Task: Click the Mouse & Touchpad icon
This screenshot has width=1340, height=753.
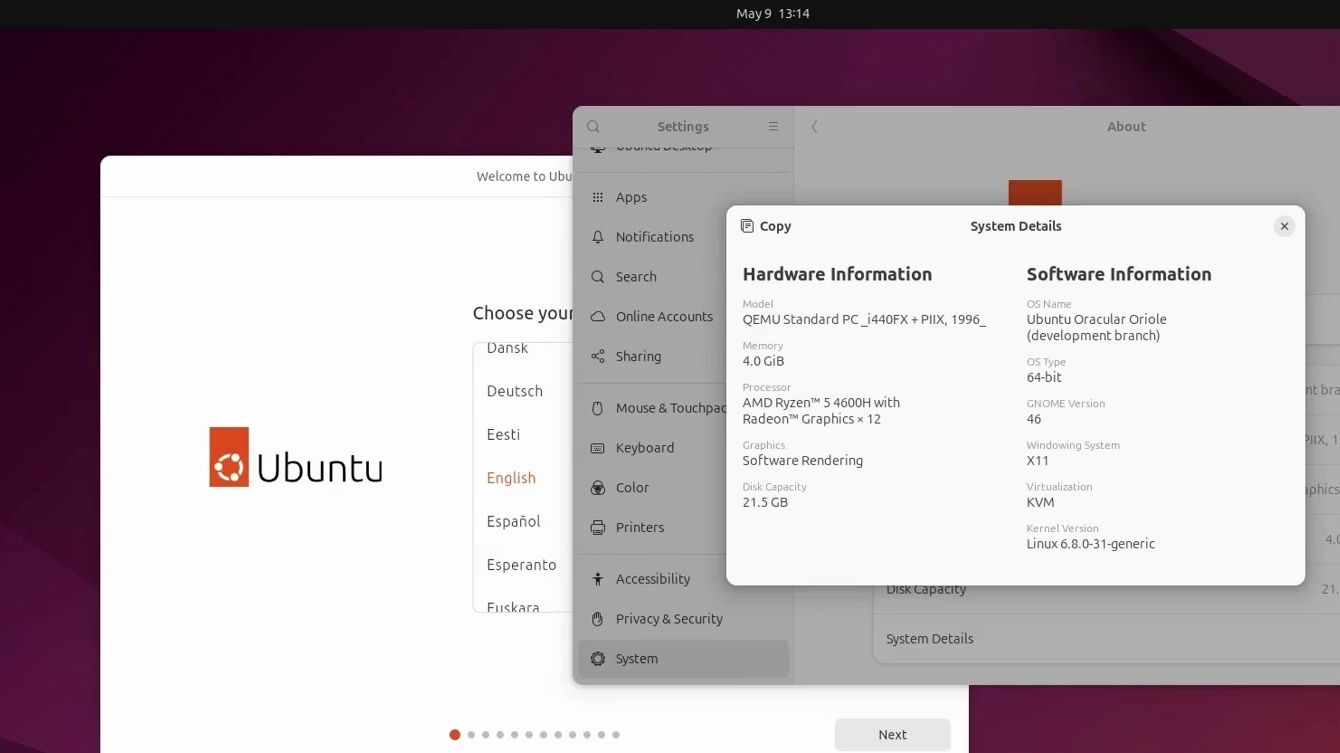Action: pos(598,408)
